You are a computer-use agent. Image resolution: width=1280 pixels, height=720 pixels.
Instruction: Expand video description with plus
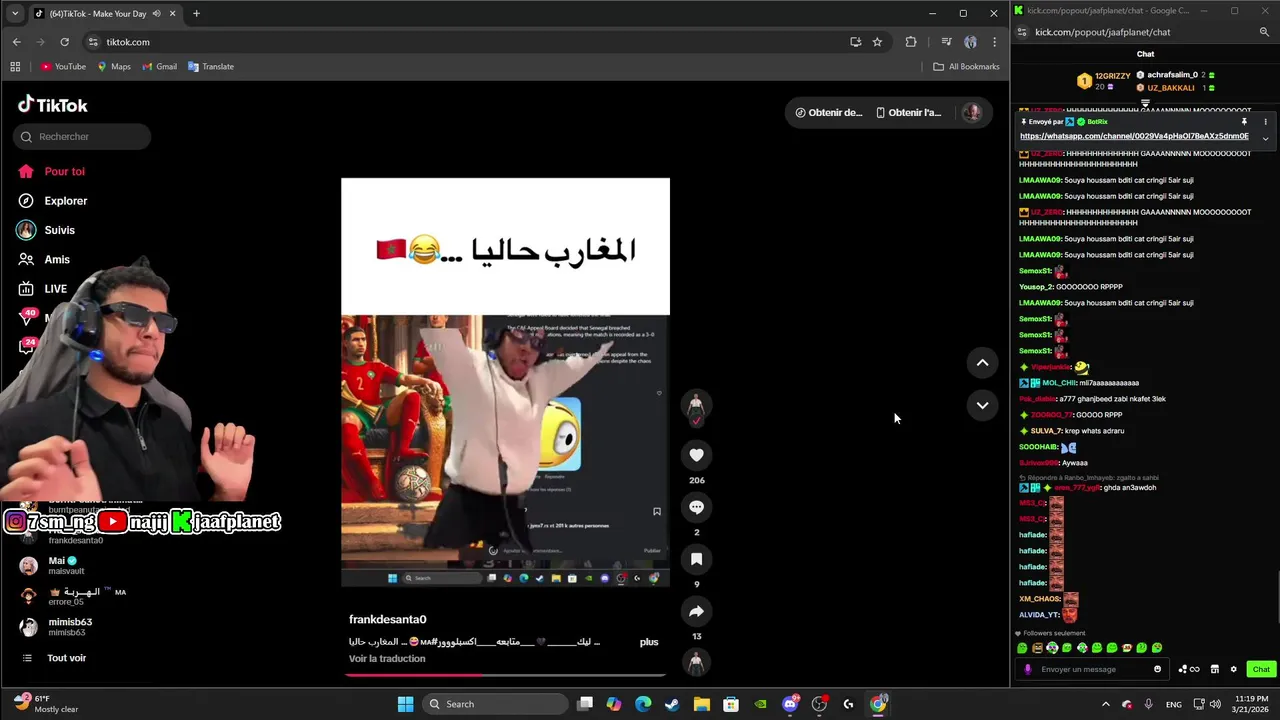[x=649, y=642]
